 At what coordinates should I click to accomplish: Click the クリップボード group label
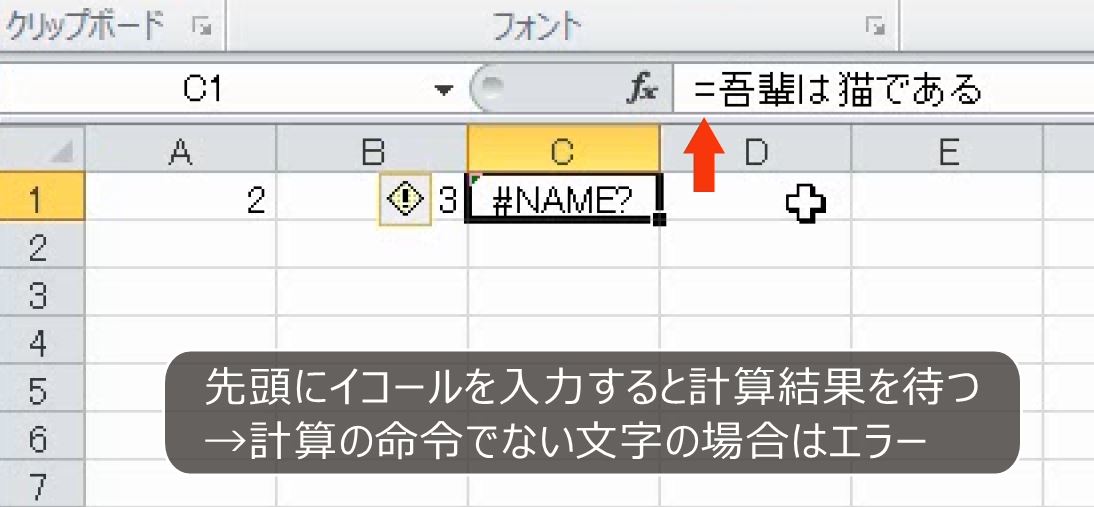click(x=84, y=27)
